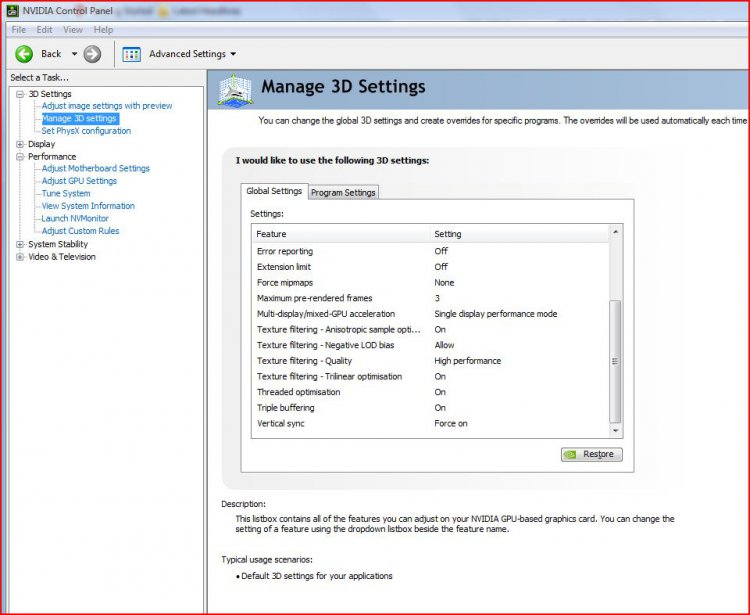The image size is (750, 615).
Task: Open Adjust GPU Settings
Action: (79, 181)
